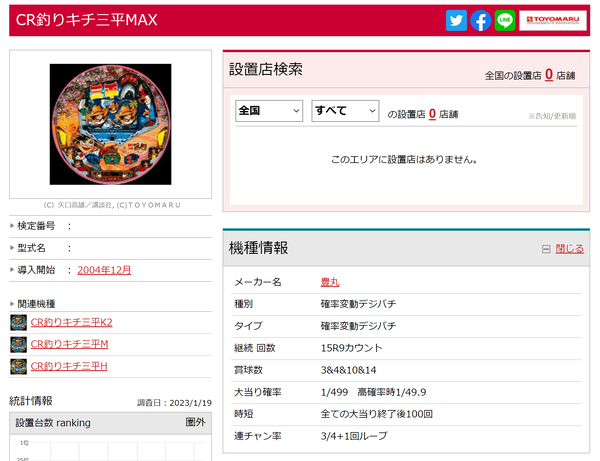Click the 統計情報 heading
600x461 pixels.
click(31, 401)
